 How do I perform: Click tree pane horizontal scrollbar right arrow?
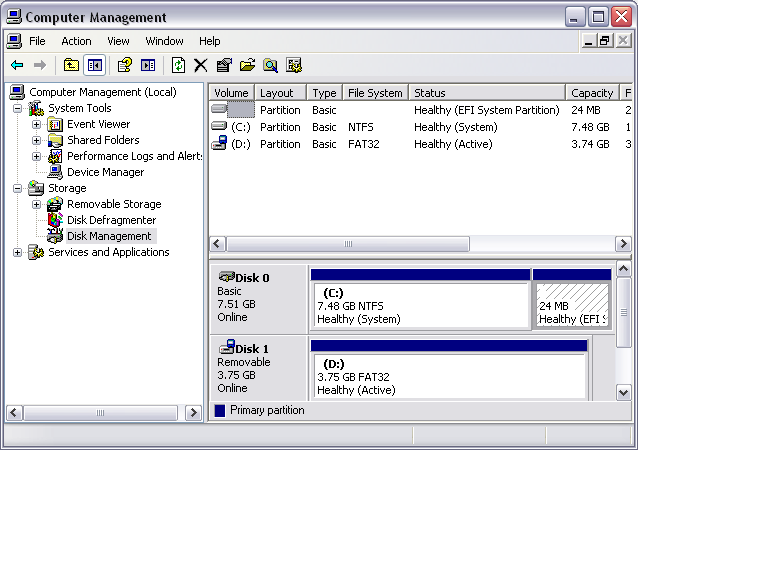pyautogui.click(x=193, y=413)
